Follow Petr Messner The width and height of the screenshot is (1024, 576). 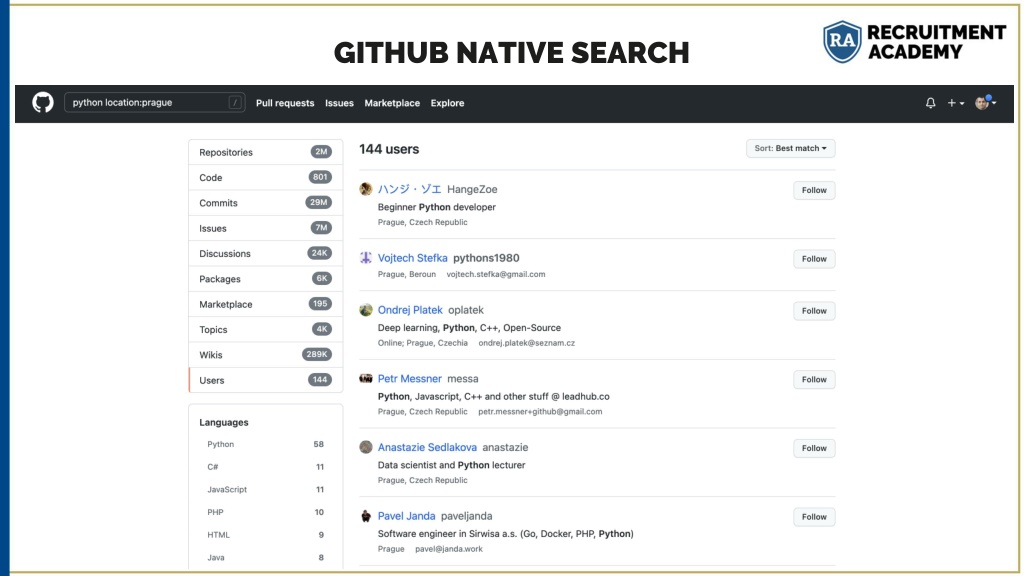point(814,379)
